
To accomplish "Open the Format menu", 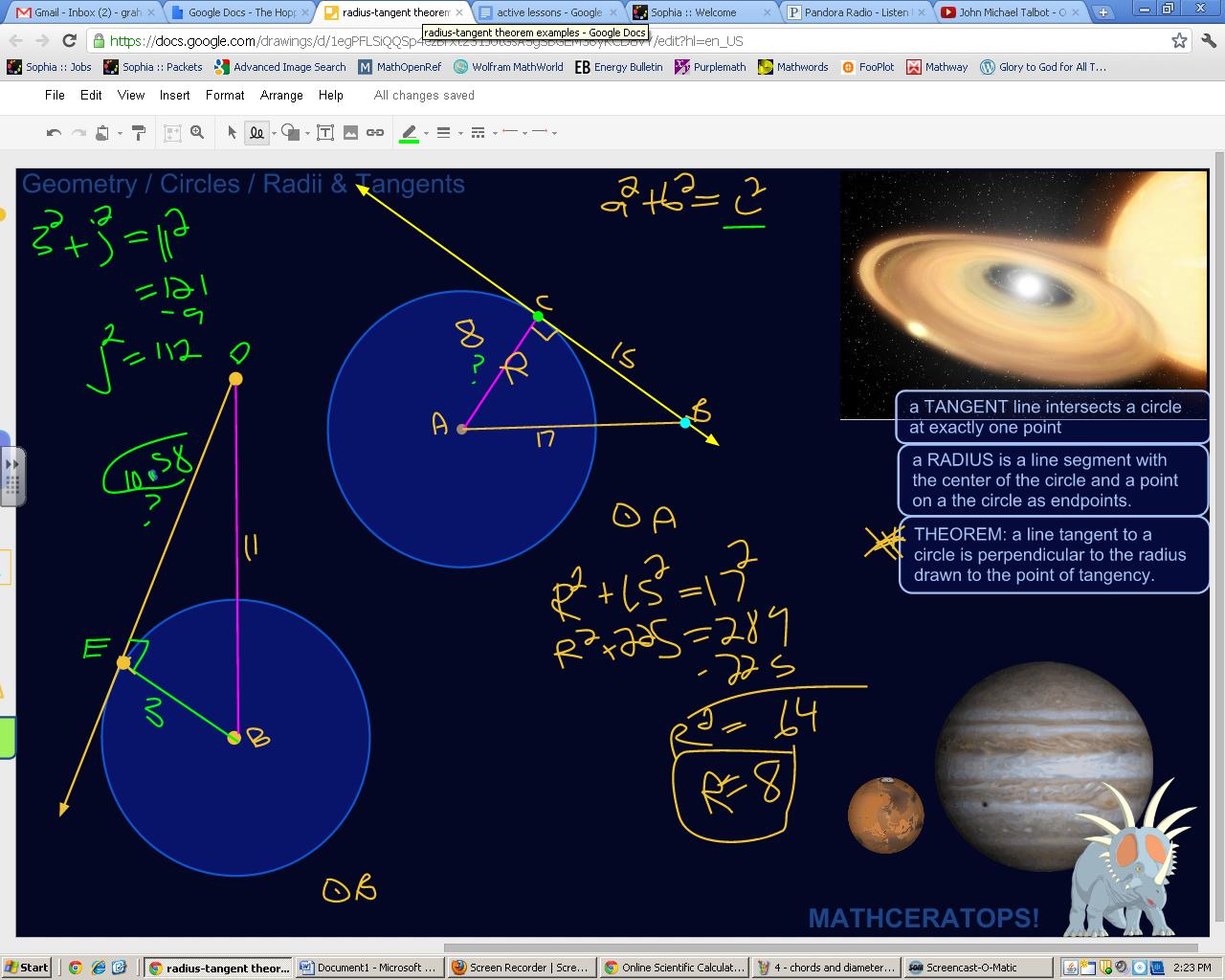I will (x=225, y=96).
